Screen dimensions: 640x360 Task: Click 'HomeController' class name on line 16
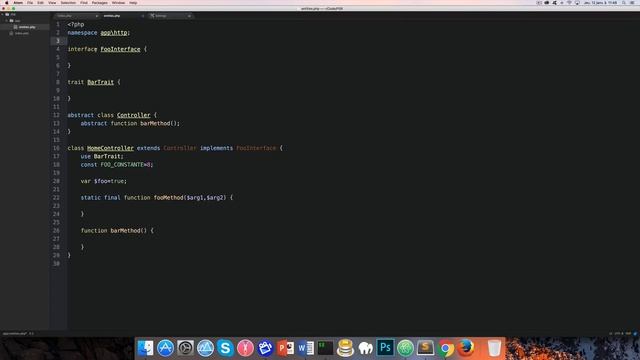[x=110, y=148]
